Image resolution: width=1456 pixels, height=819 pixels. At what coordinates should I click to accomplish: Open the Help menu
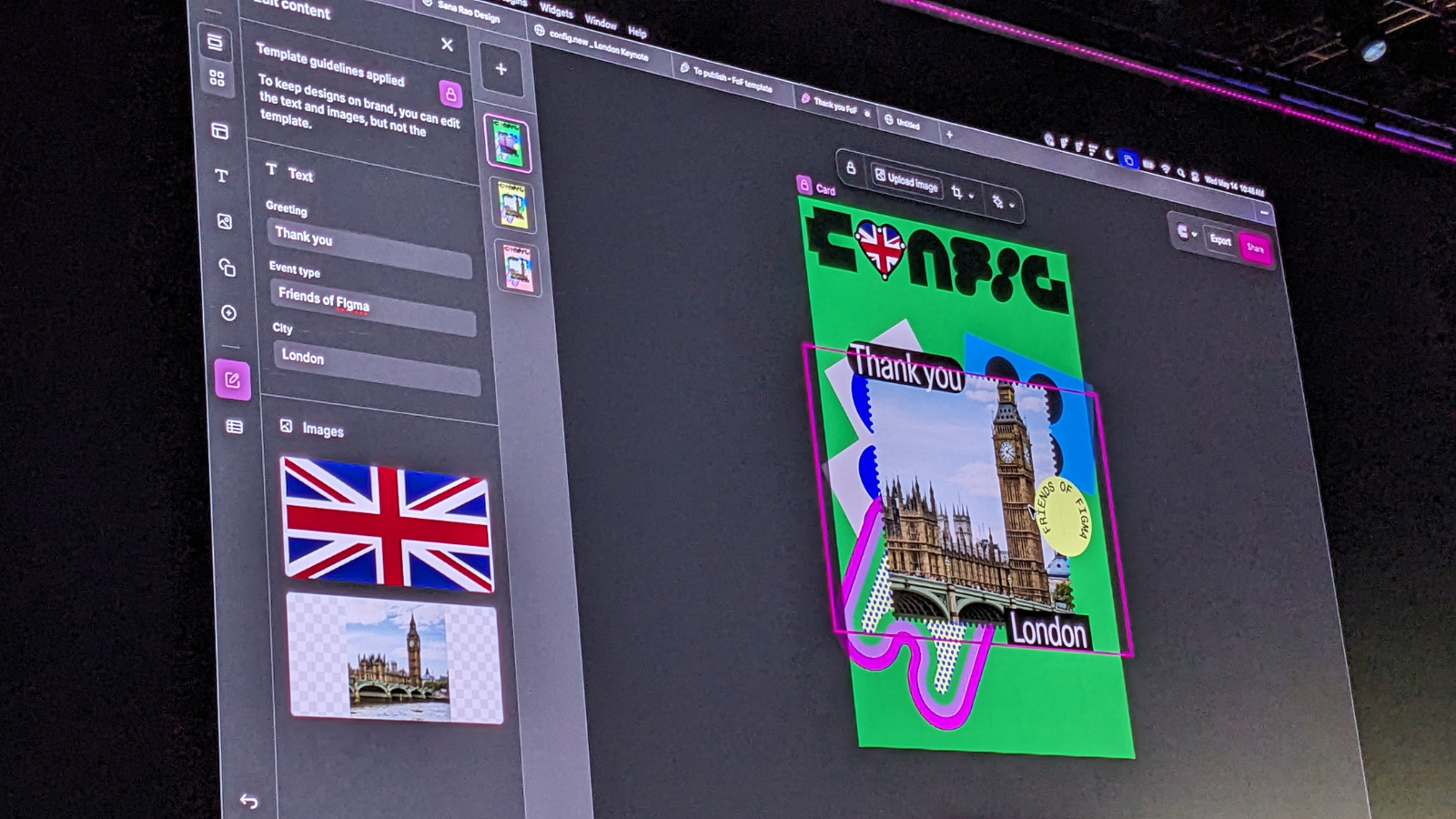click(637, 32)
